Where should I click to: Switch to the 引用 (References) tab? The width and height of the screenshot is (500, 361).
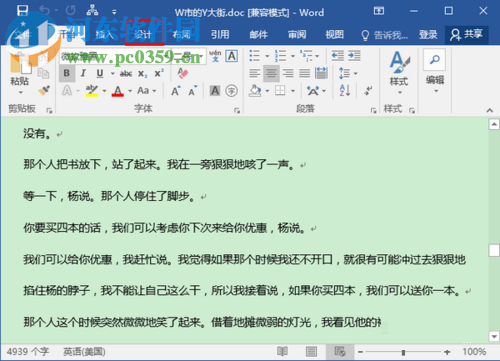(220, 34)
